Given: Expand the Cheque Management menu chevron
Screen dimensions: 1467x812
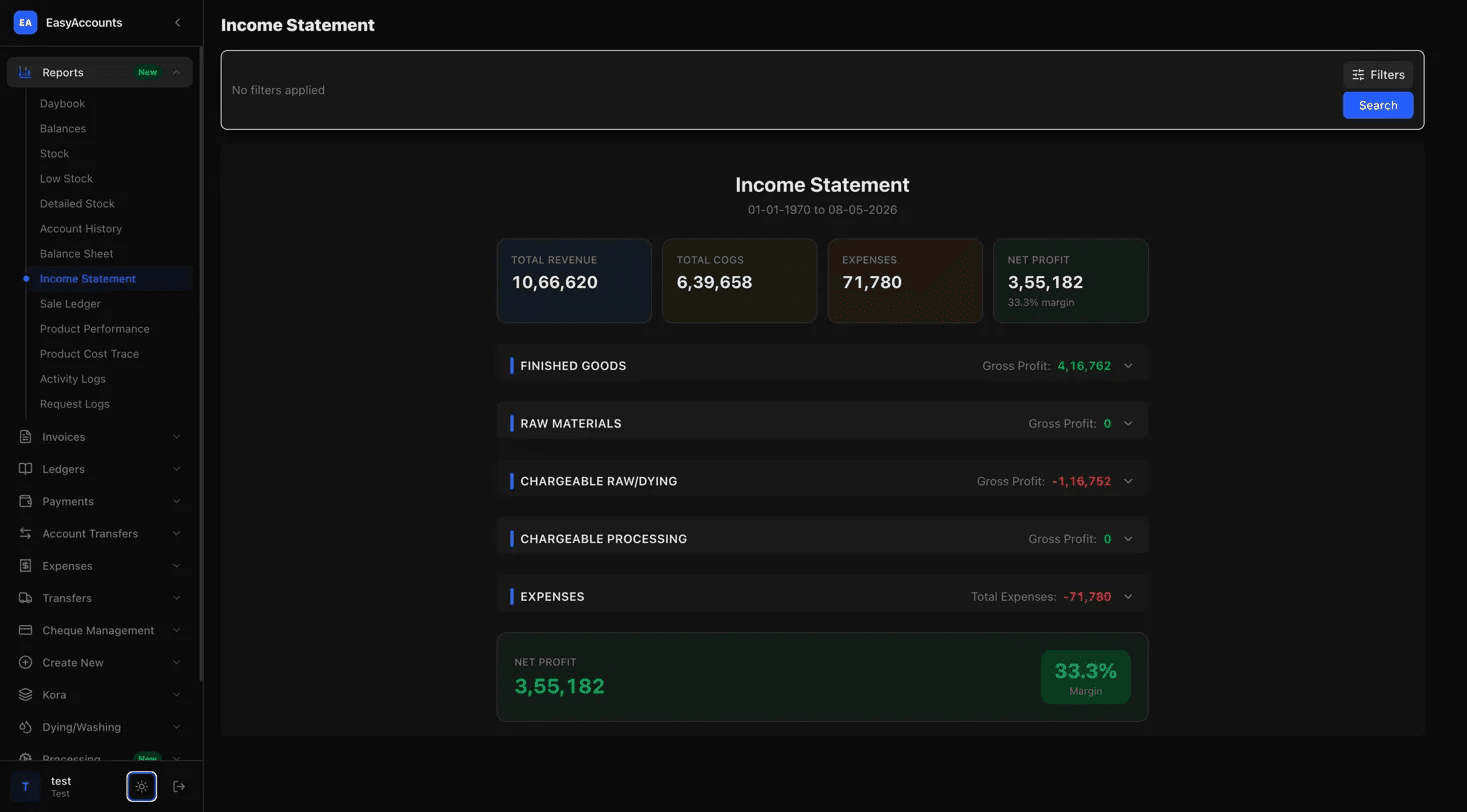Looking at the screenshot, I should click(x=176, y=630).
